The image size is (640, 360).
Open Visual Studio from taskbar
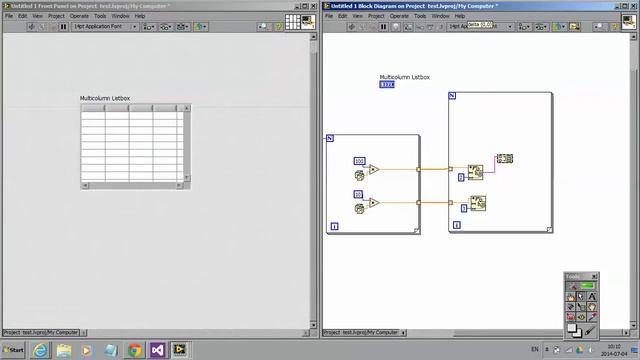click(158, 350)
